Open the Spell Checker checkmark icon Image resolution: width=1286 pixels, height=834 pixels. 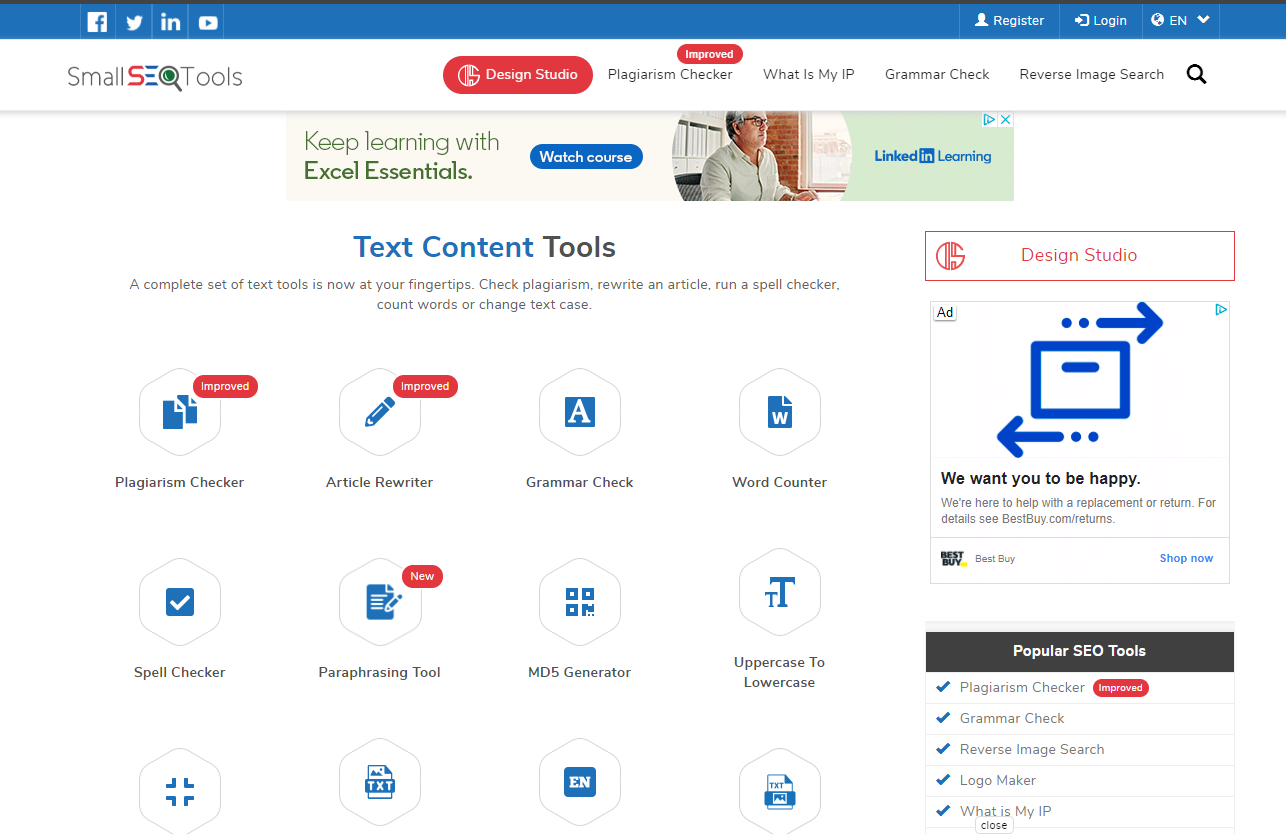tap(180, 601)
